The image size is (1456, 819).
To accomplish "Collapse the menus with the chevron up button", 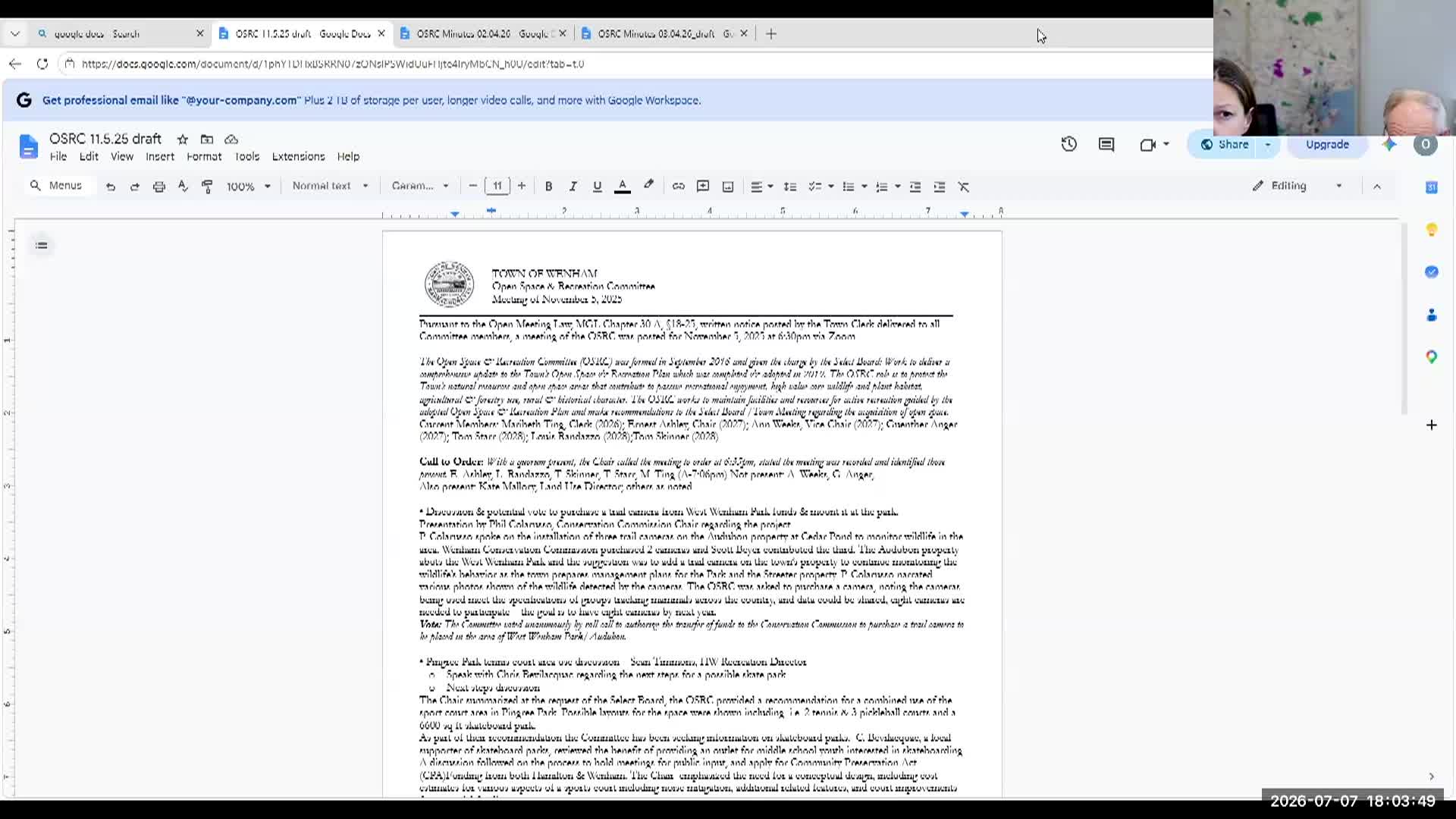I will 1377,187.
